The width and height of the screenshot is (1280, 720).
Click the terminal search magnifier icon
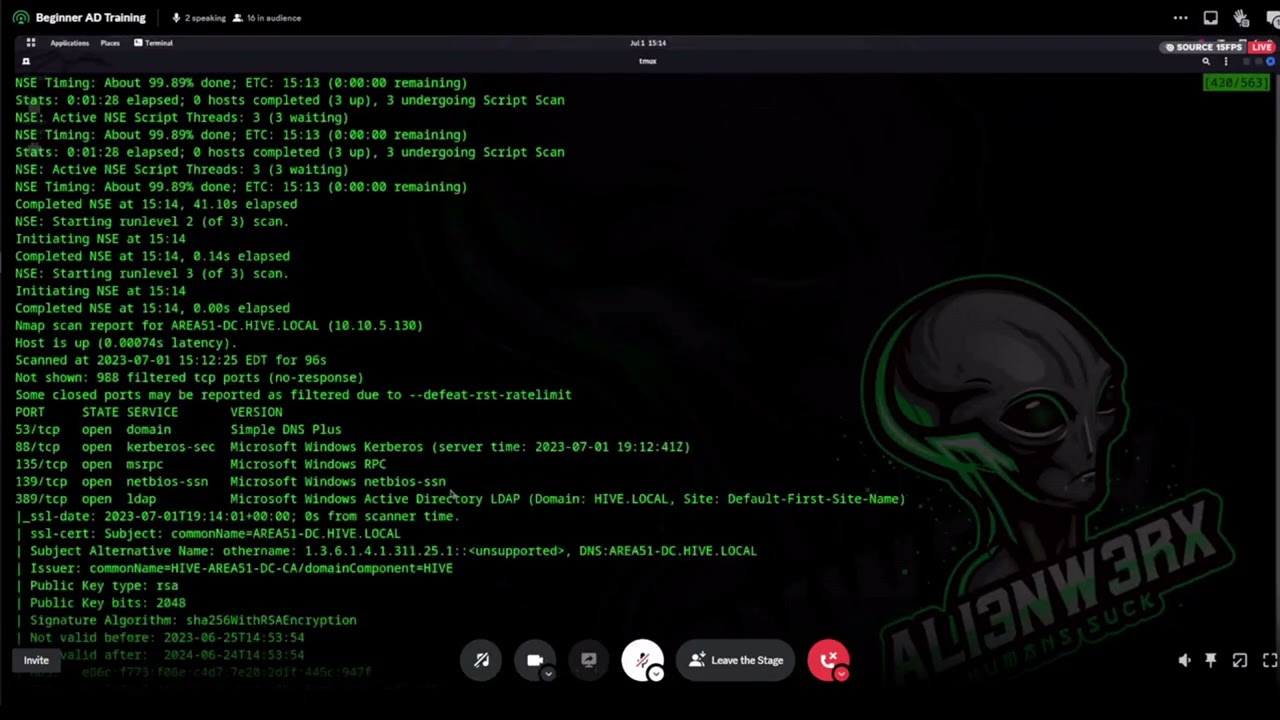[1206, 61]
